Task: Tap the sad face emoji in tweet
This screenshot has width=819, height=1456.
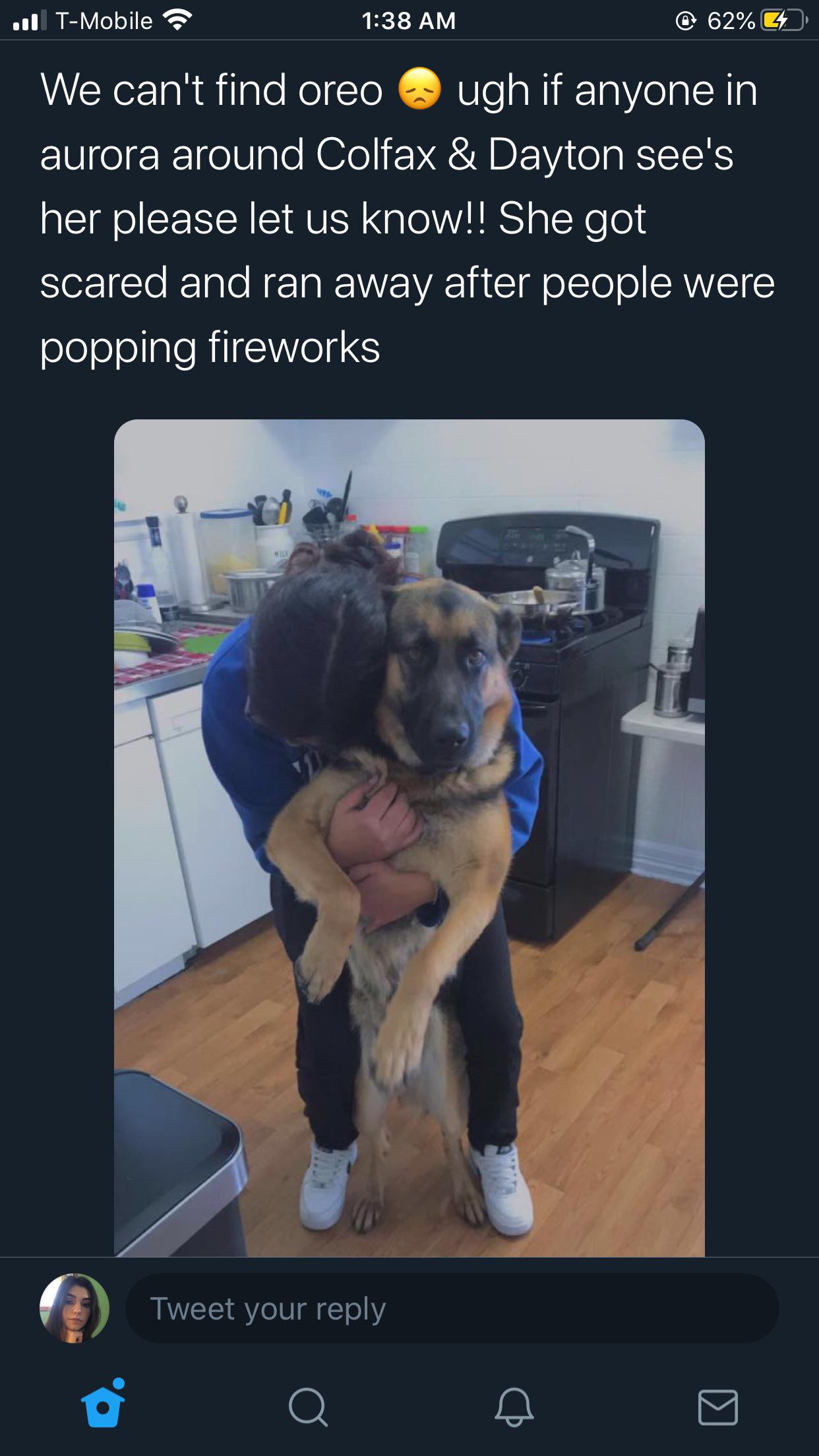Action: point(419,89)
